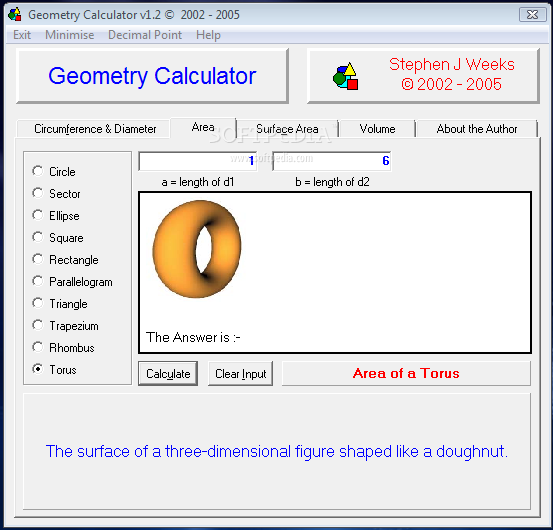553x530 pixels.
Task: Click the torus doughnut image
Action: tap(197, 249)
